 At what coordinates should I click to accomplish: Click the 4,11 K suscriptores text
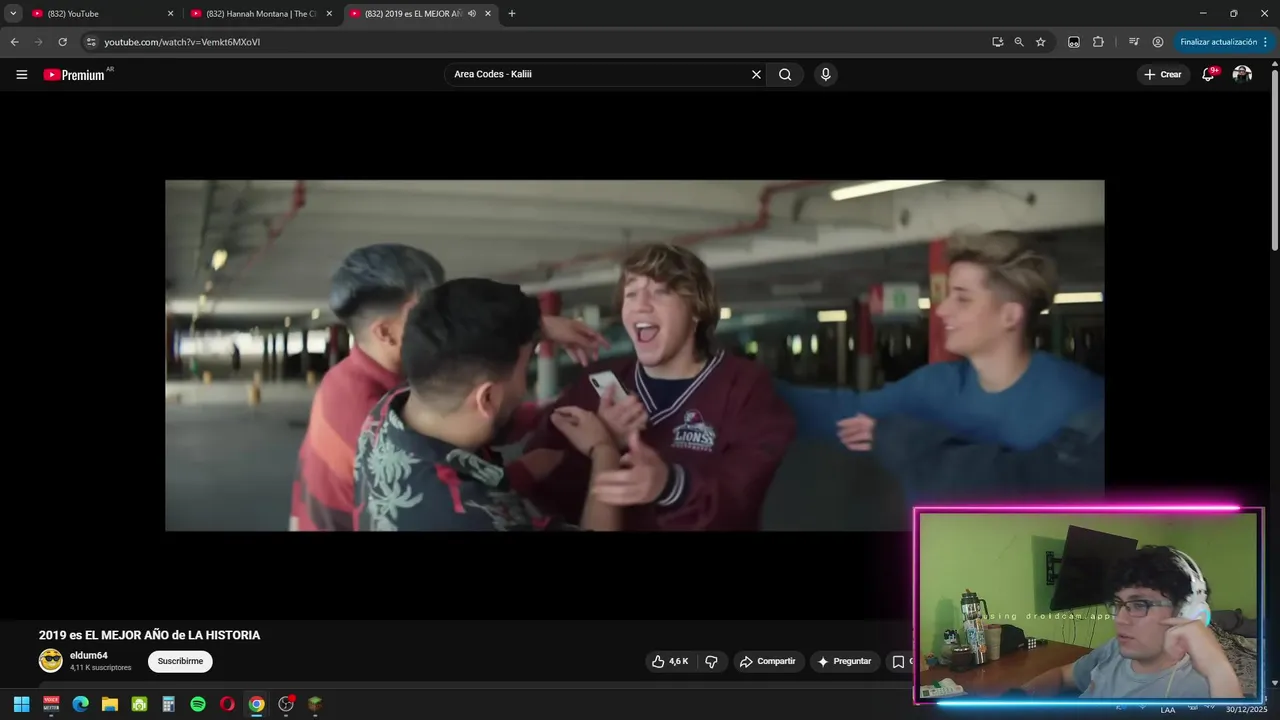(101, 667)
